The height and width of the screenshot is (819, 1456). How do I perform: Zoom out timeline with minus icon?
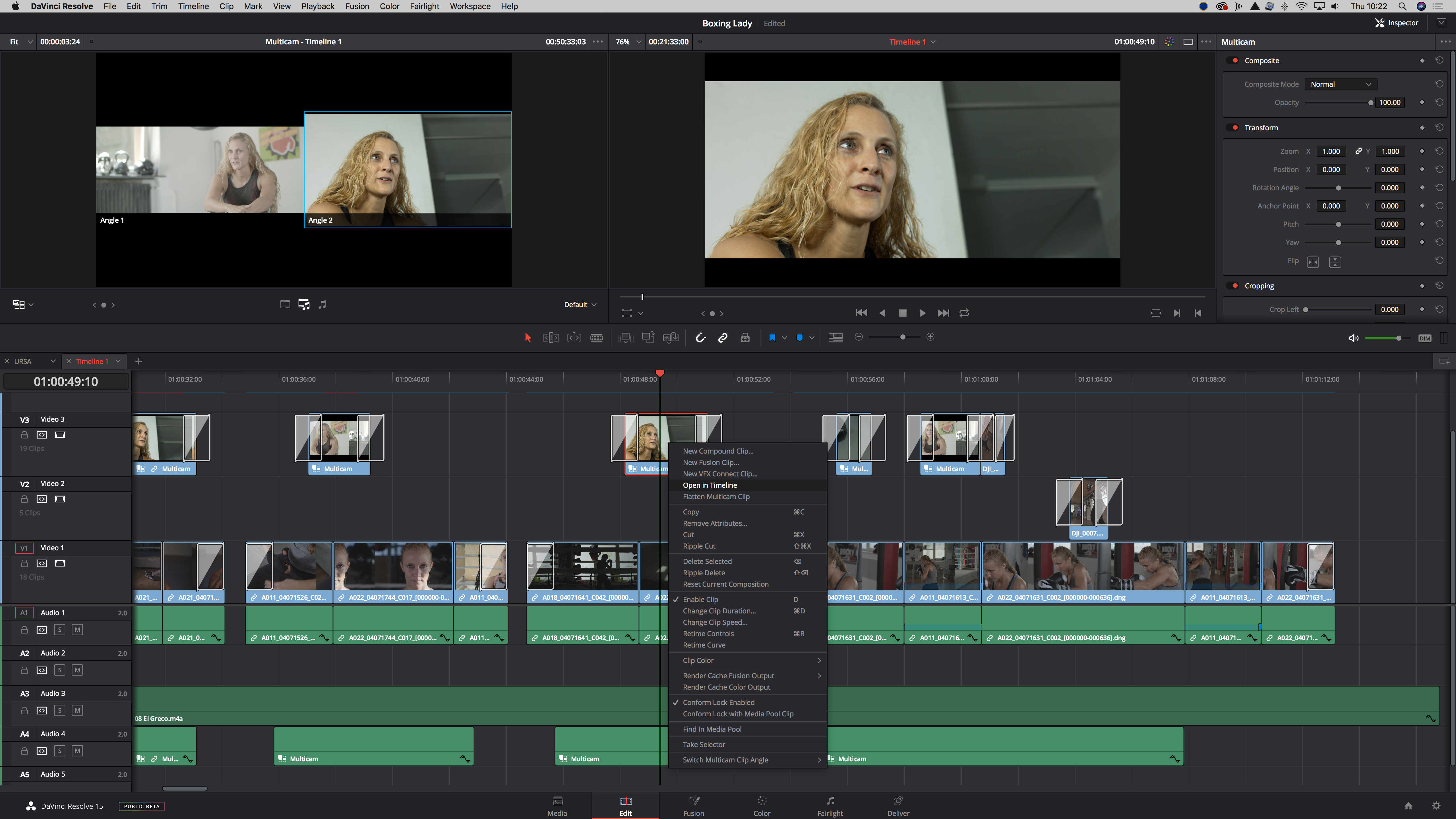click(x=859, y=337)
